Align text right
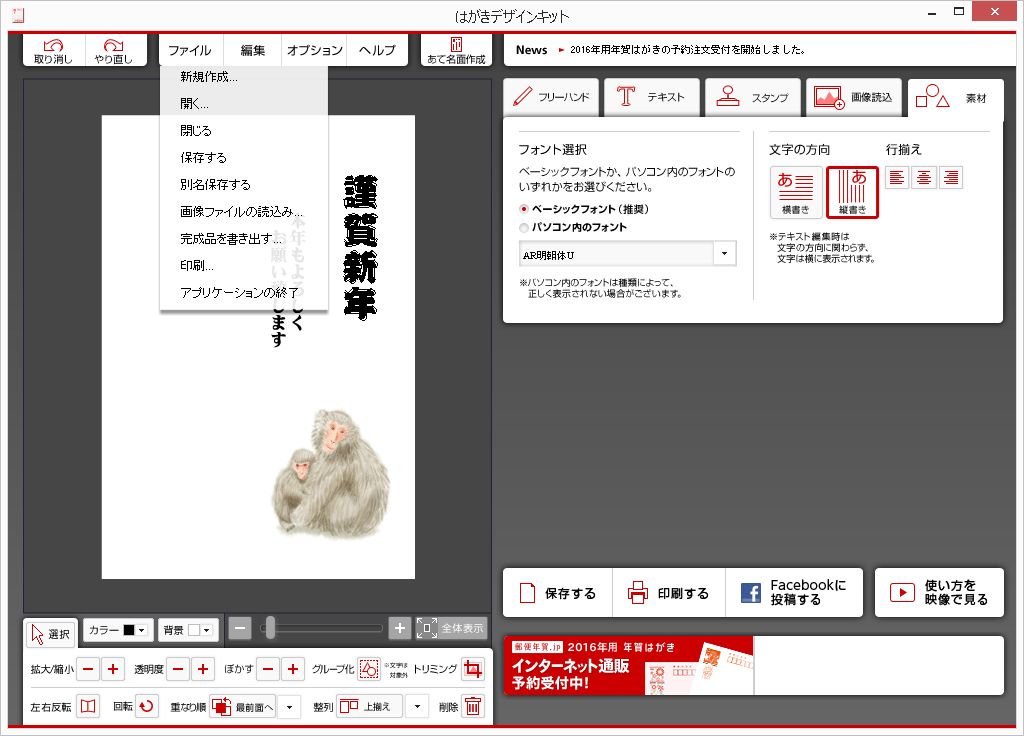Image resolution: width=1024 pixels, height=736 pixels. (x=952, y=178)
